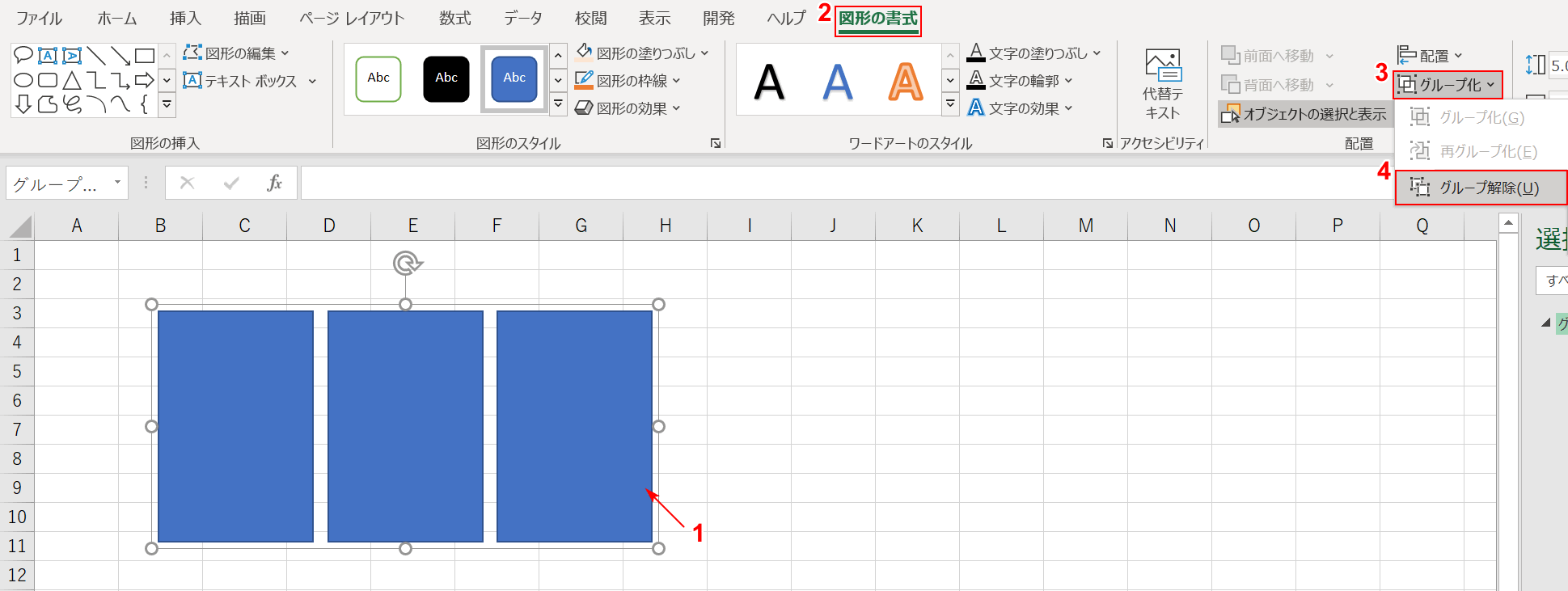1568x591 pixels.
Task: Select the rectangle shape in gallery
Action: click(x=145, y=55)
